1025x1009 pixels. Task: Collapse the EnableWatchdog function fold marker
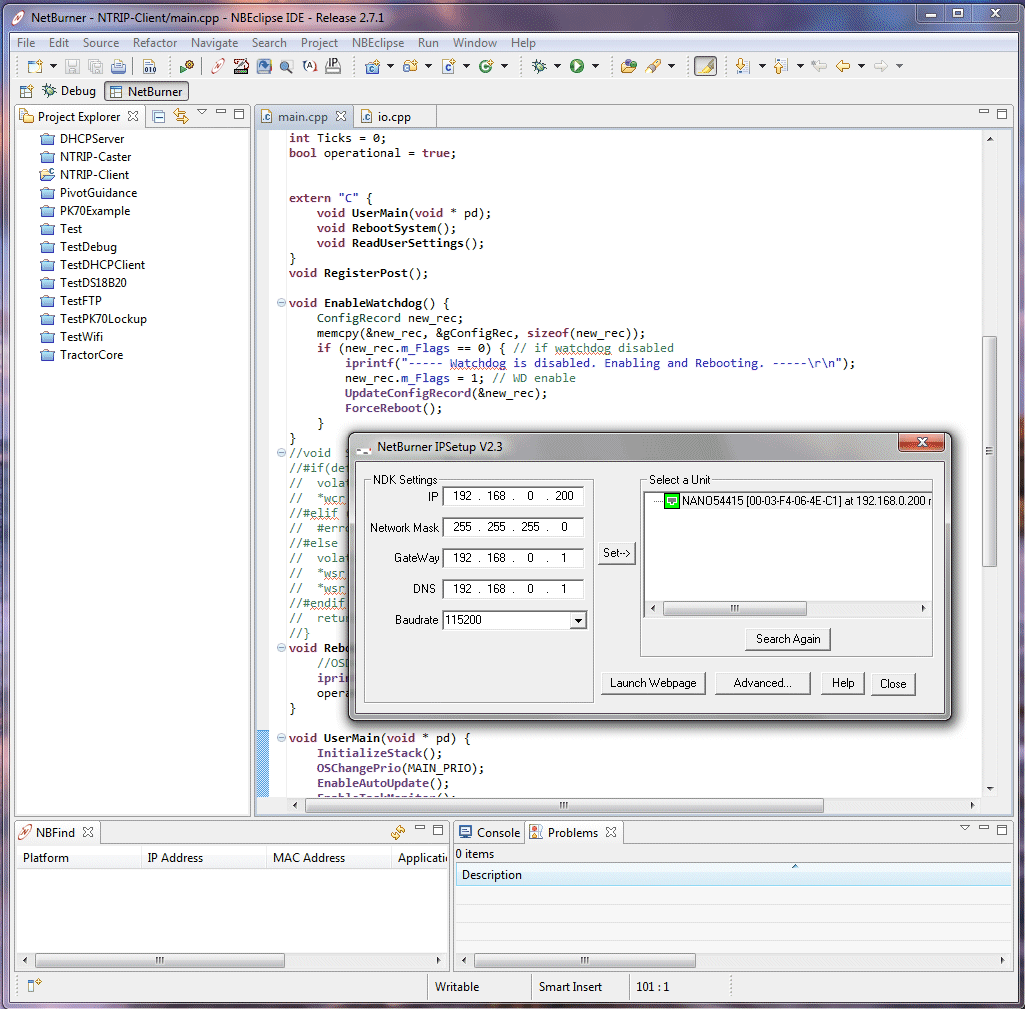click(x=281, y=303)
